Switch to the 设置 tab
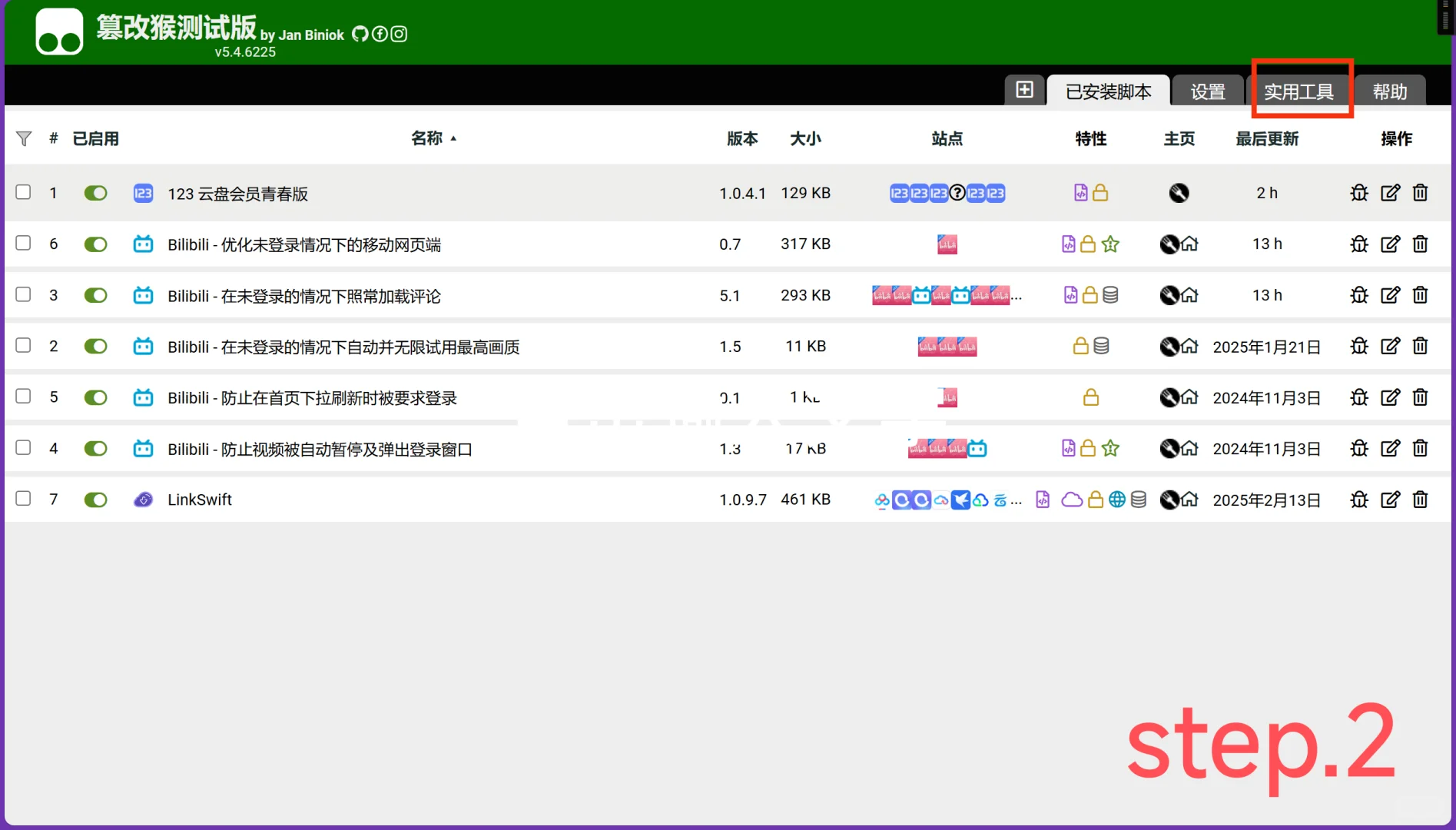Viewport: 1456px width, 830px height. pos(1208,91)
